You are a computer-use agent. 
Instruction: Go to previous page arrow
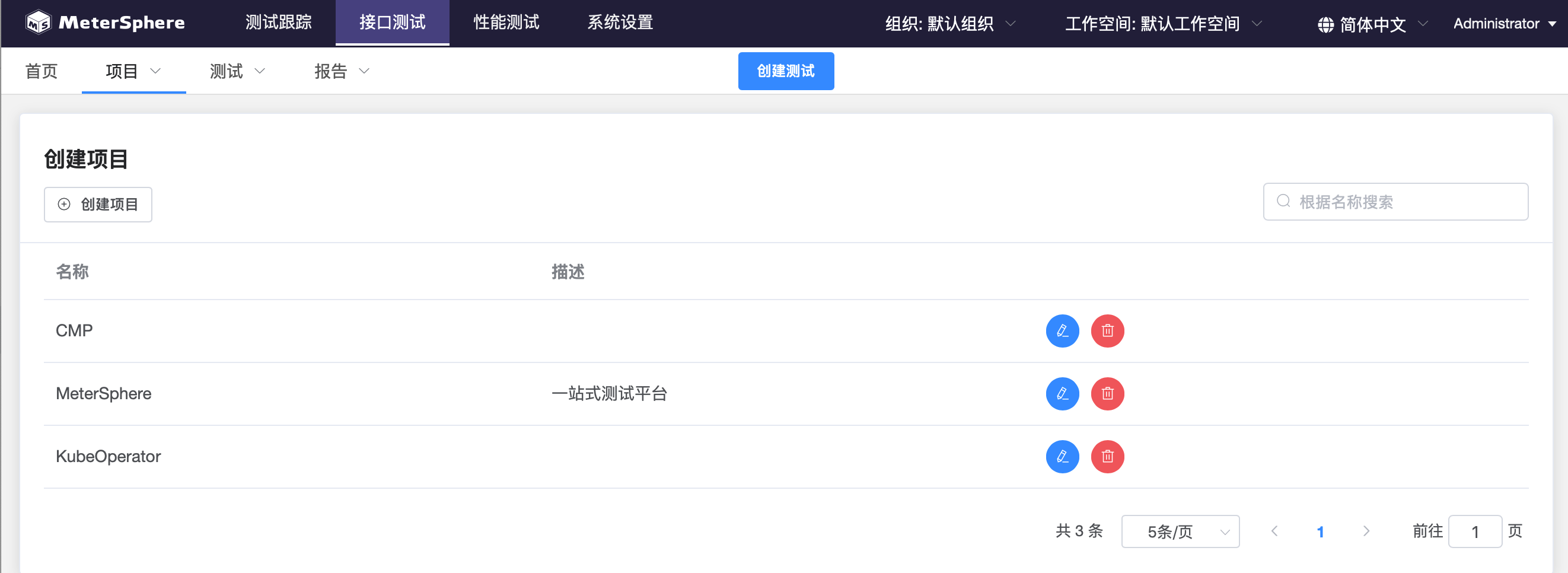coord(1274,531)
